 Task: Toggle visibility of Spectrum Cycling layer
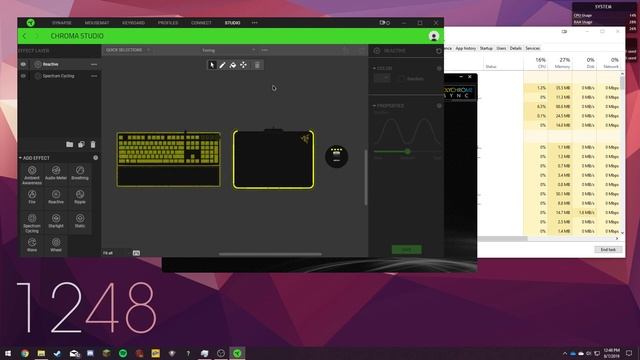(23, 76)
